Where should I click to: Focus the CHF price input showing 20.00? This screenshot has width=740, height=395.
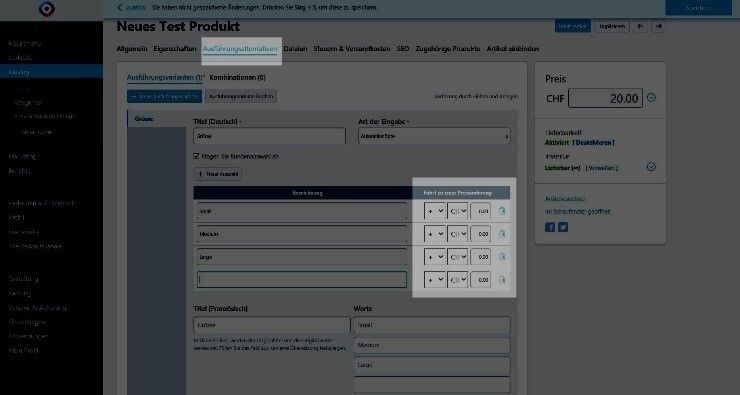pyautogui.click(x=605, y=98)
